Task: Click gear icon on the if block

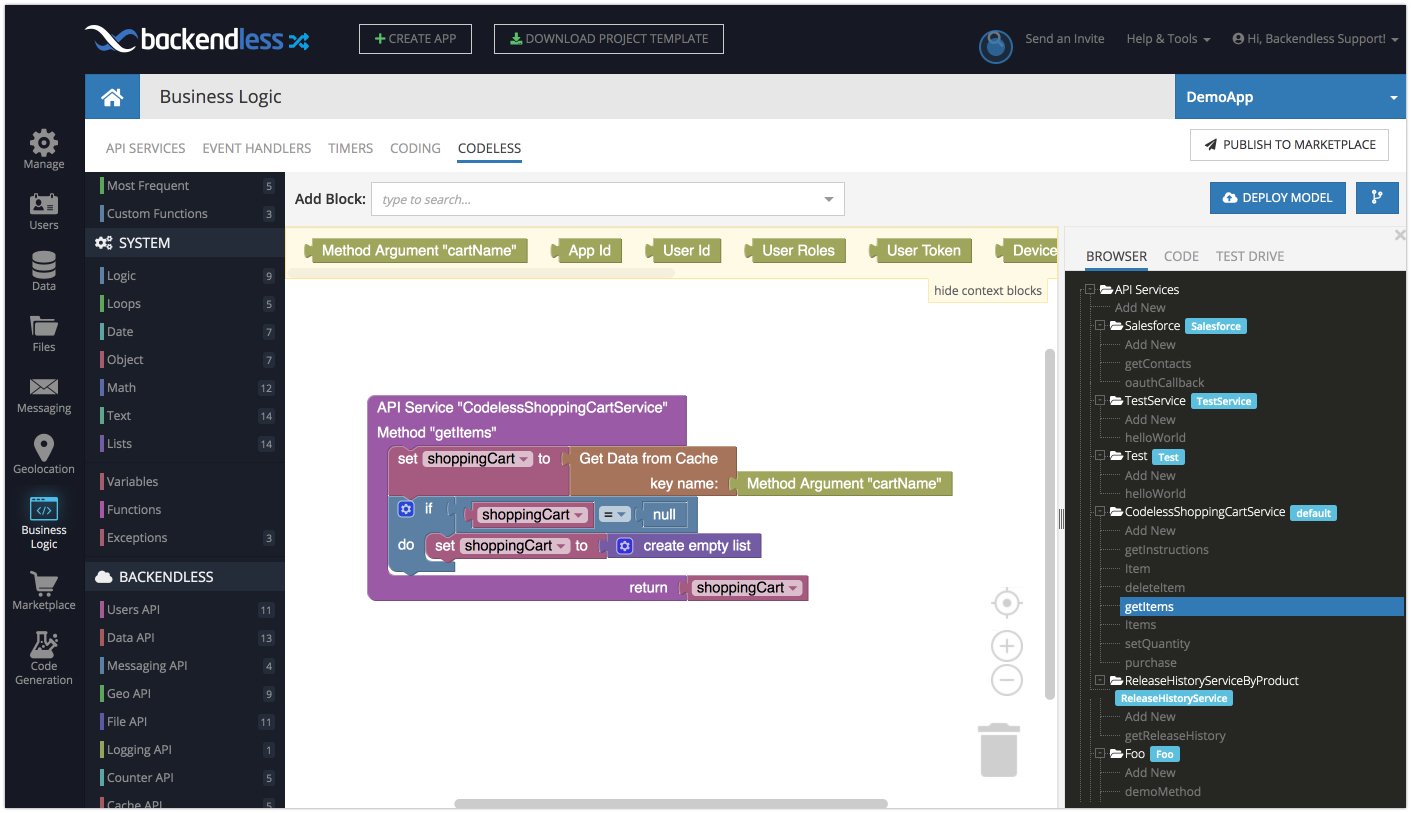Action: point(405,509)
